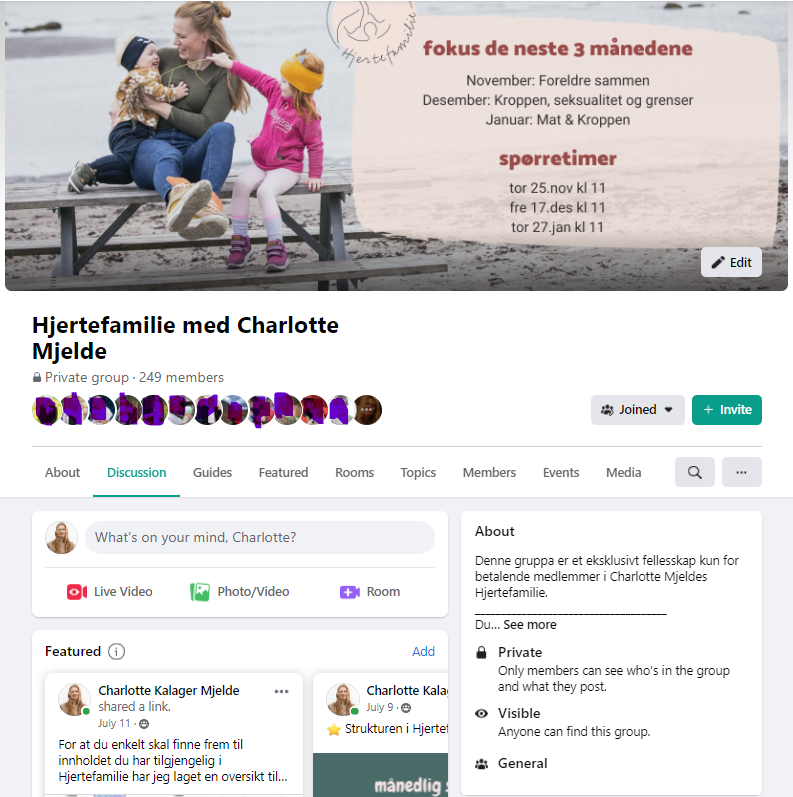Click the What's on your mind field
The width and height of the screenshot is (793, 797).
[x=260, y=537]
